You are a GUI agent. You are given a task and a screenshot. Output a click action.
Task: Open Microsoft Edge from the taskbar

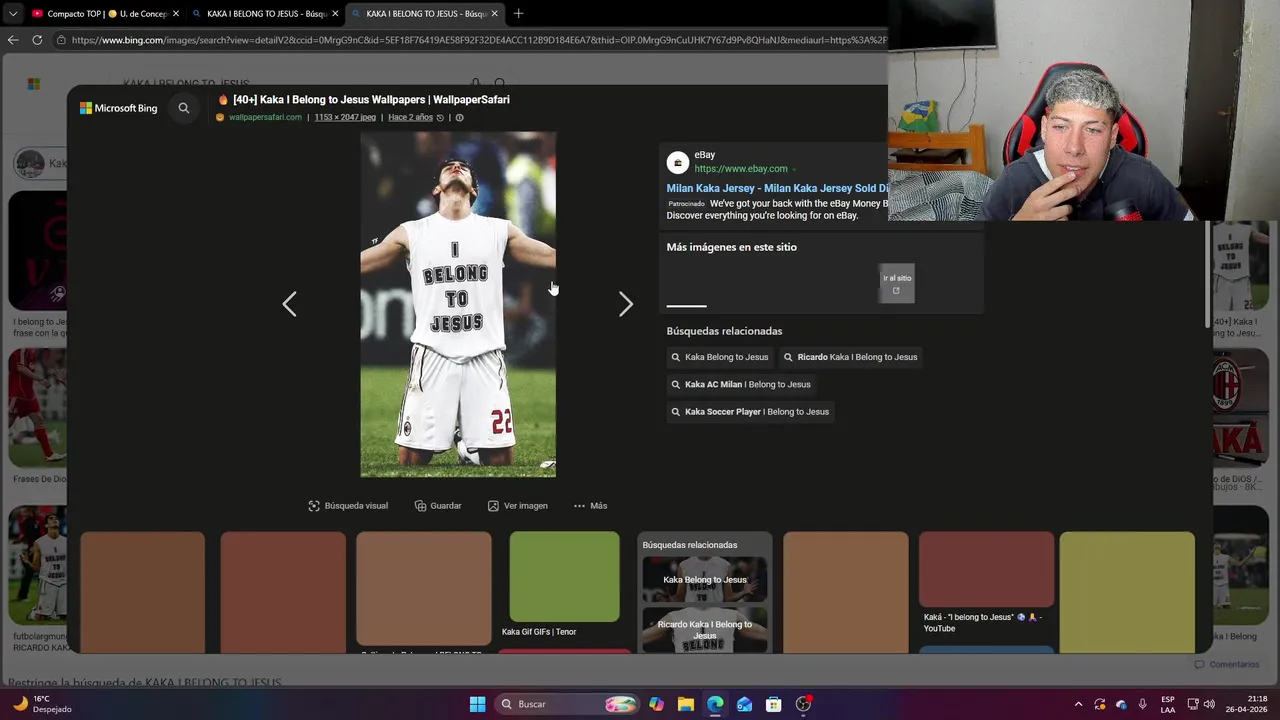[715, 704]
